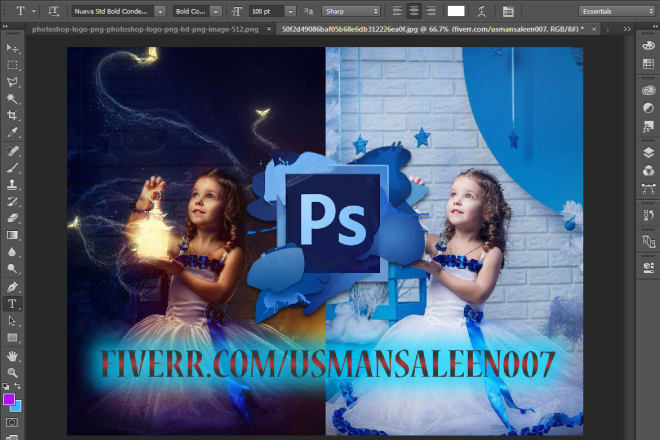
Task: Expand the toolbox to two columns
Action: [5, 27]
